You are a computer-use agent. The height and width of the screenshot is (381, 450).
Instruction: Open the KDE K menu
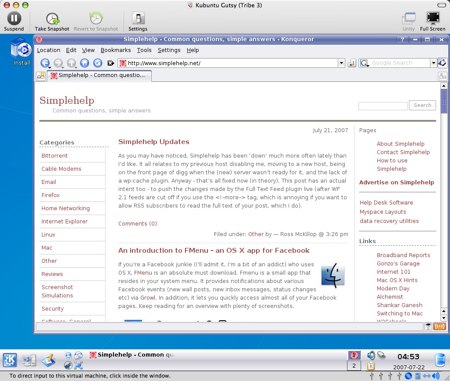pos(10,360)
